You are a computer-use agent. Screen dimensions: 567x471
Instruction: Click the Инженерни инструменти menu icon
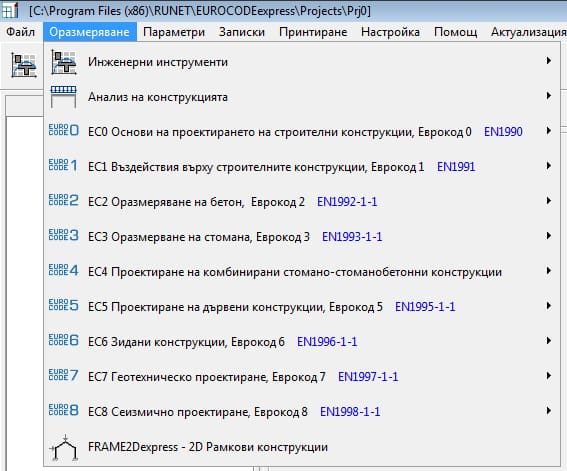64,62
